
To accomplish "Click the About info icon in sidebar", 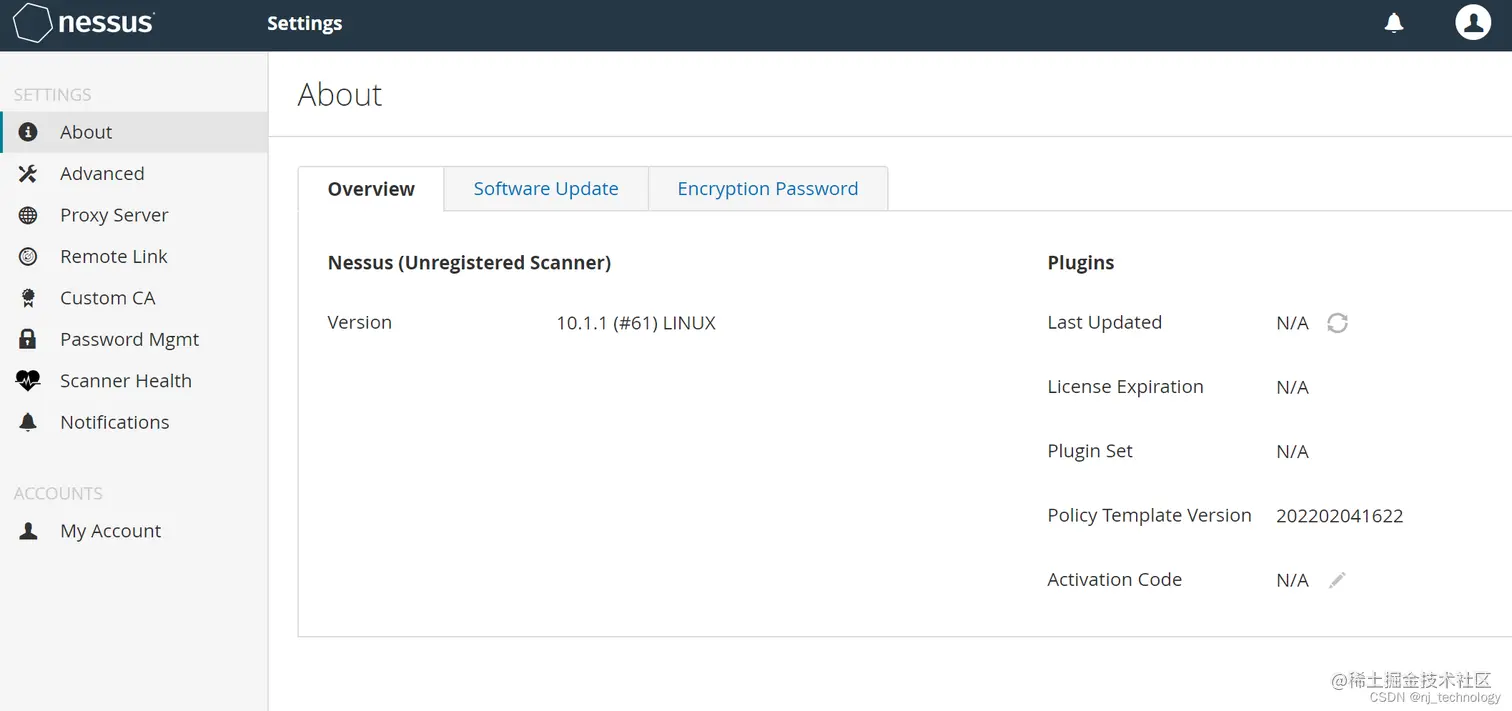I will (x=28, y=132).
